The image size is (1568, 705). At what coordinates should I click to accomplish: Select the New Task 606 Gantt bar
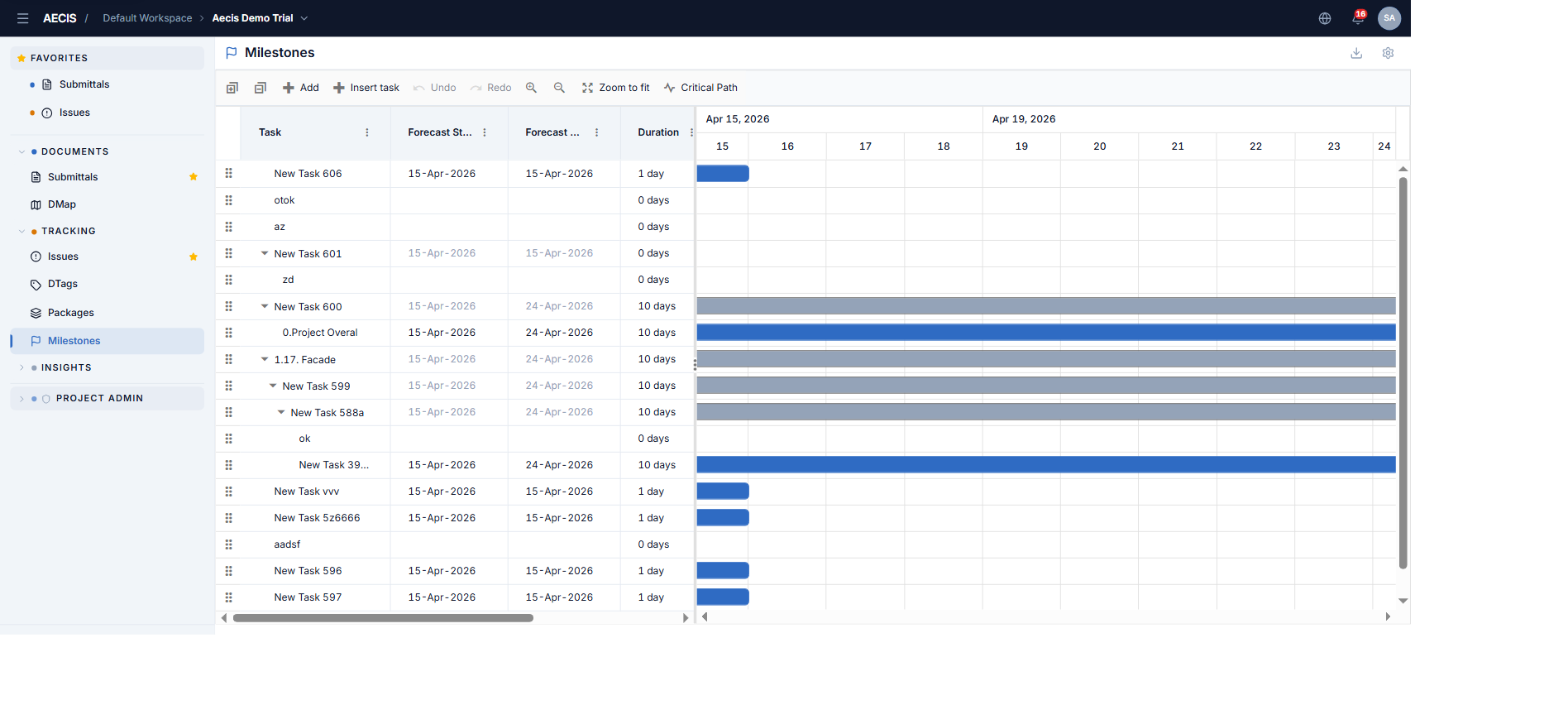(723, 174)
